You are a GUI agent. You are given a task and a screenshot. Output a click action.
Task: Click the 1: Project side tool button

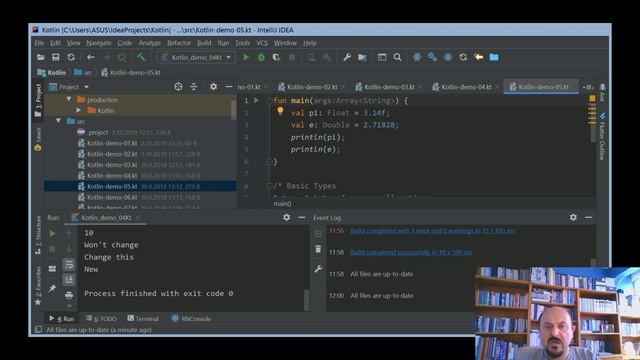pos(38,100)
